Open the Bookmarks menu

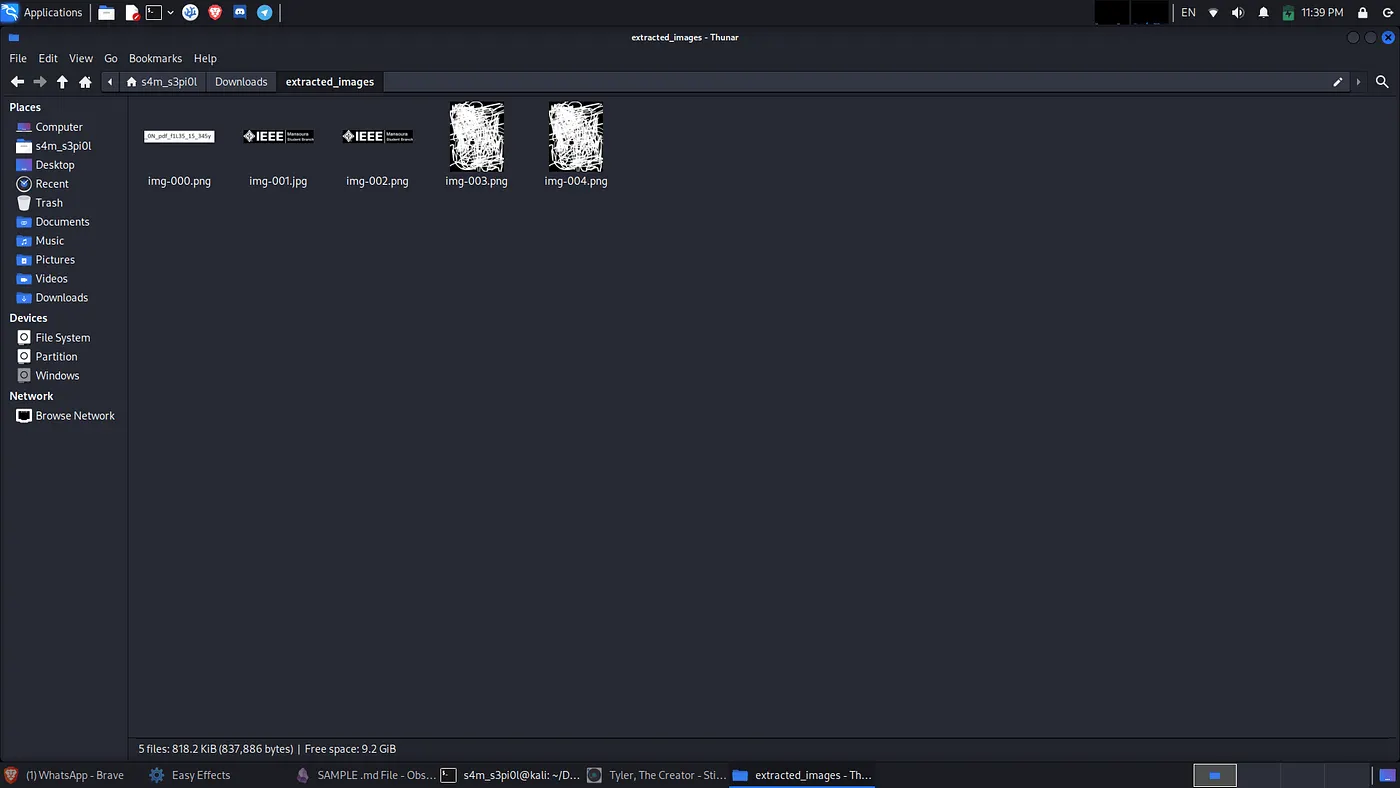click(x=155, y=58)
